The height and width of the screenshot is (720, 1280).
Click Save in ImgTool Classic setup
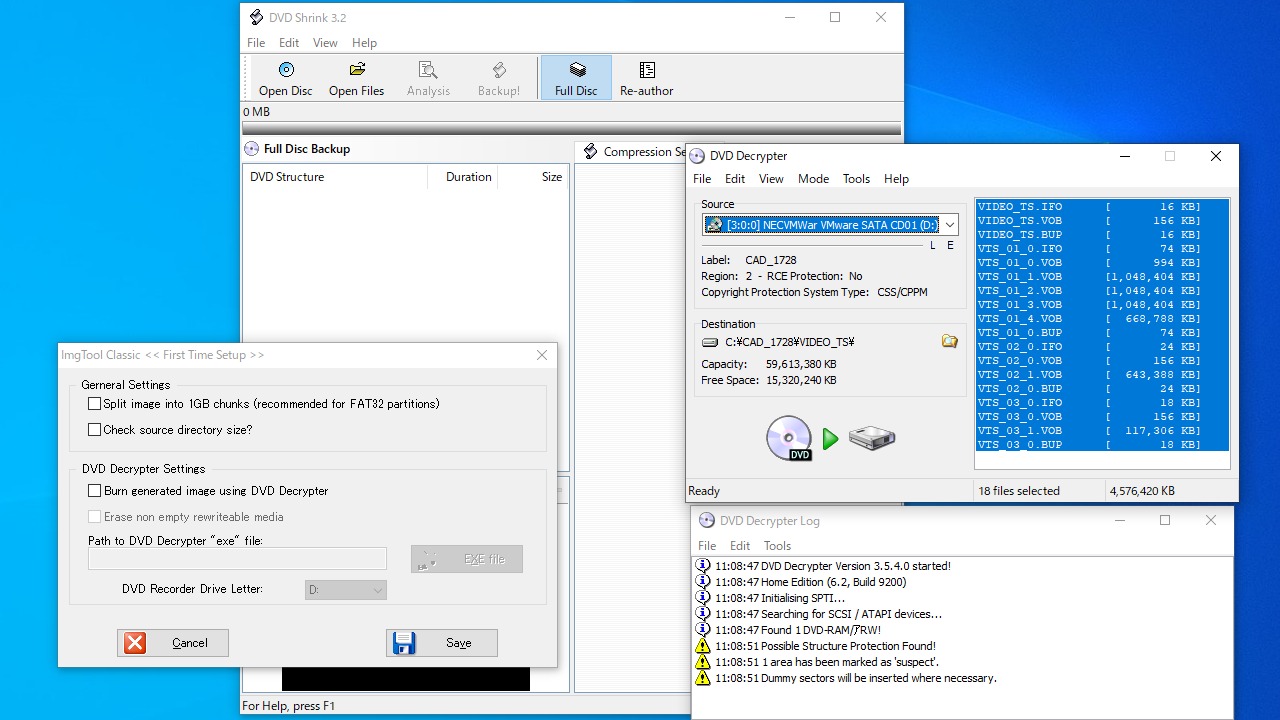point(442,643)
